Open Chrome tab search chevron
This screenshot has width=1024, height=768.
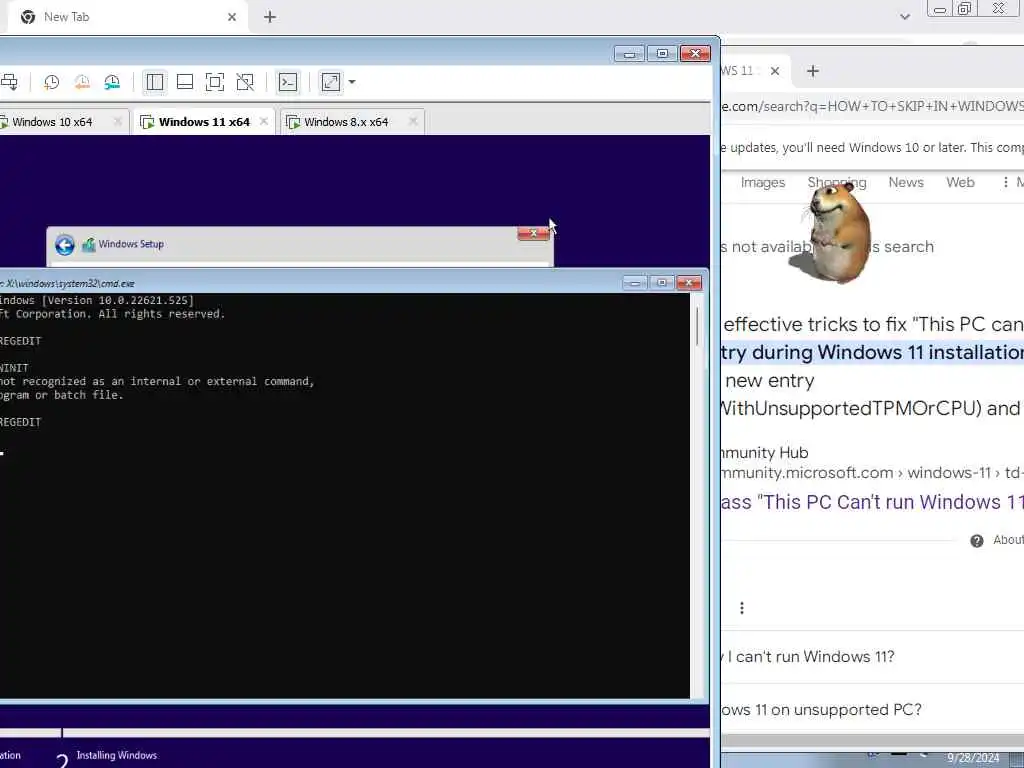coord(904,17)
